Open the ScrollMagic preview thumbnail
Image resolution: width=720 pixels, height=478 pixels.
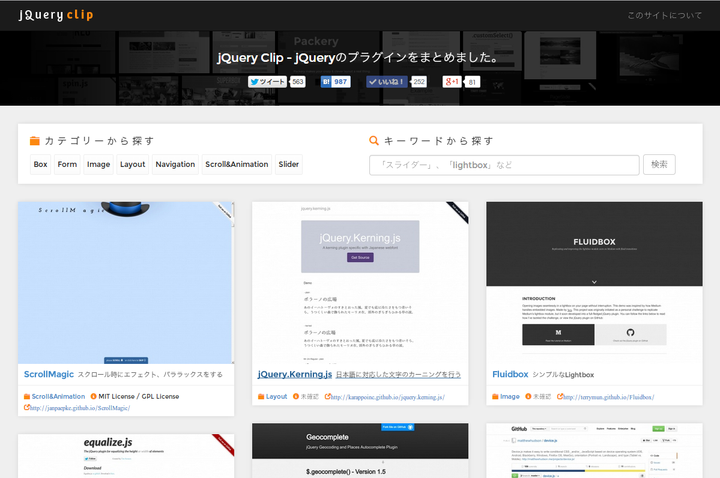126,283
